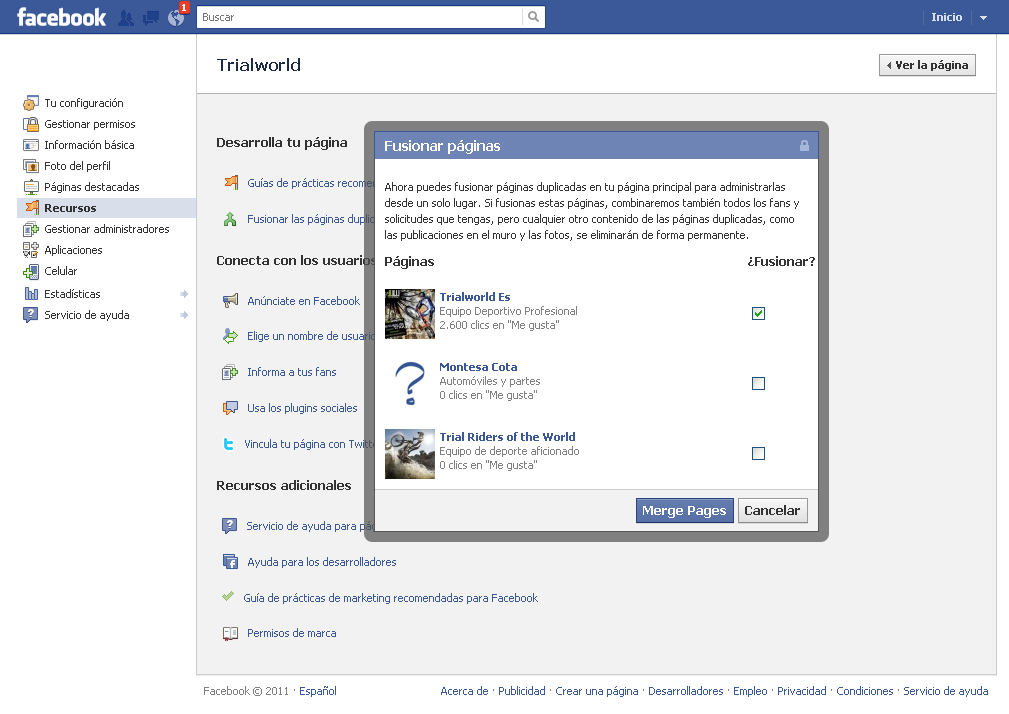Click the Estadísticas chart icon
Image resolution: width=1009 pixels, height=714 pixels.
(31, 294)
